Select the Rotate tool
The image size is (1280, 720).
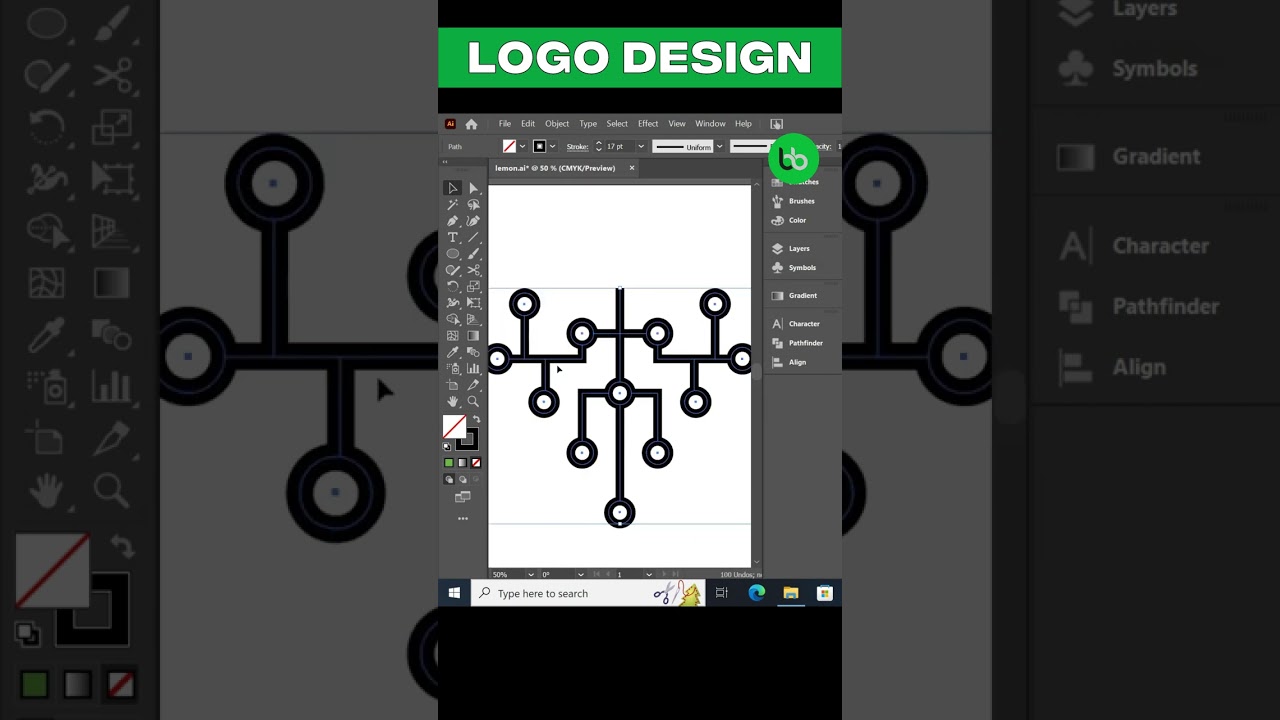[x=452, y=286]
